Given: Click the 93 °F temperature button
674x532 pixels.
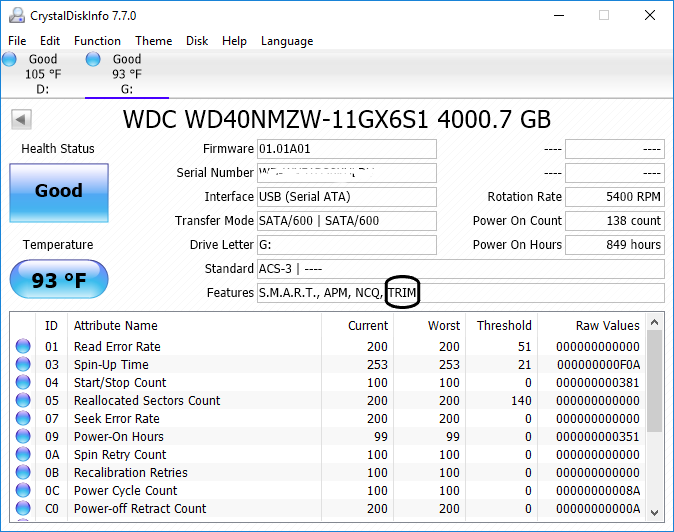Looking at the screenshot, I should point(59,279).
